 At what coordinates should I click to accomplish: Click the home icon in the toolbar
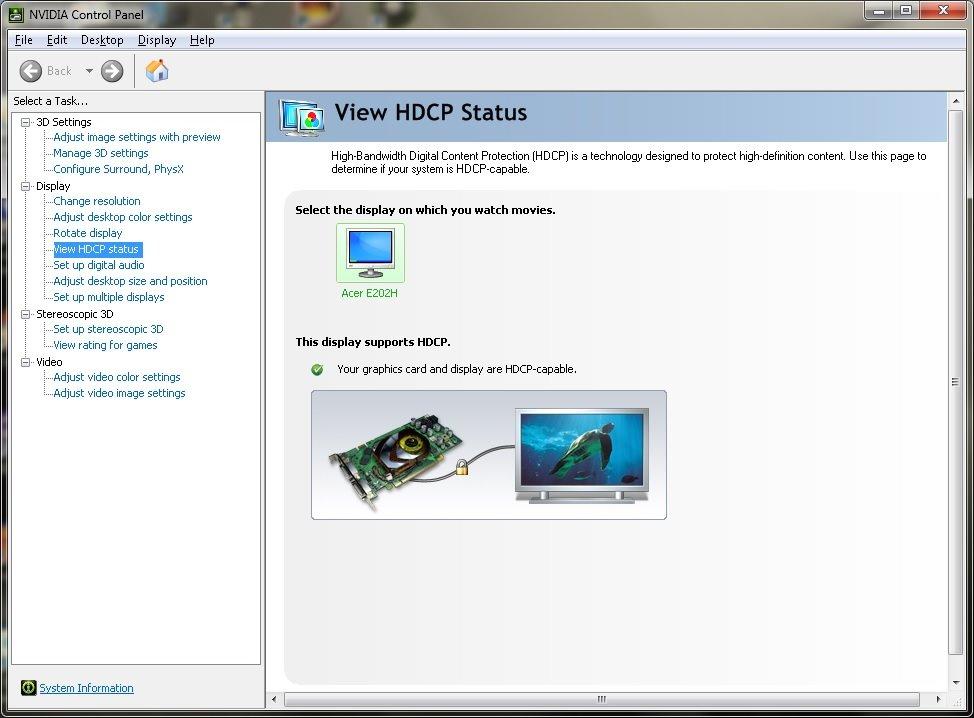(x=156, y=71)
